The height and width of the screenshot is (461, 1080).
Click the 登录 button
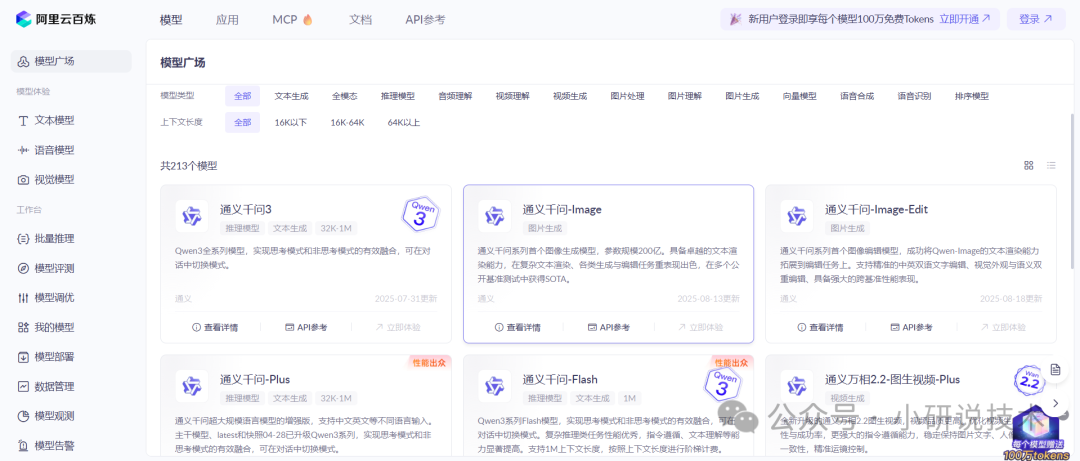1036,19
